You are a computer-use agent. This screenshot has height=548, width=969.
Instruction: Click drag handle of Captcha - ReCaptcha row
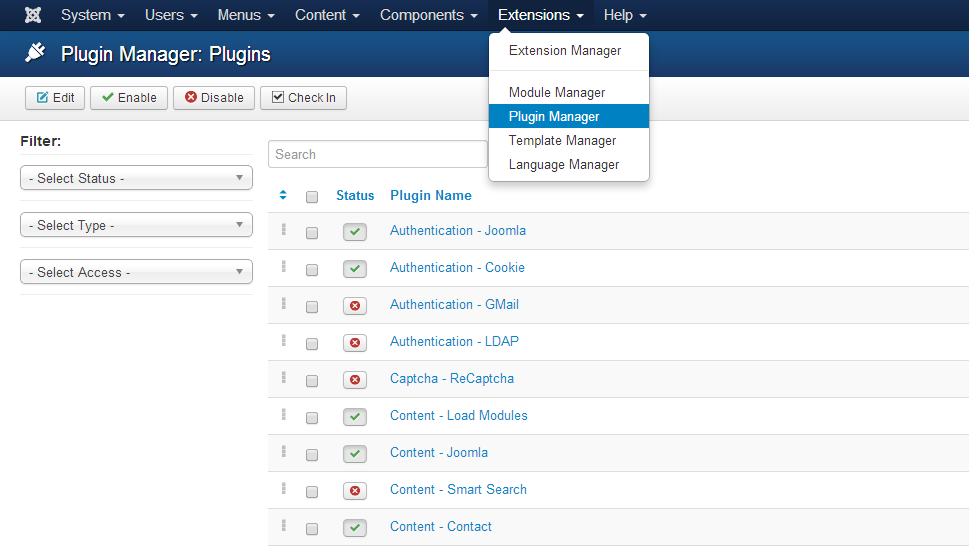(284, 377)
